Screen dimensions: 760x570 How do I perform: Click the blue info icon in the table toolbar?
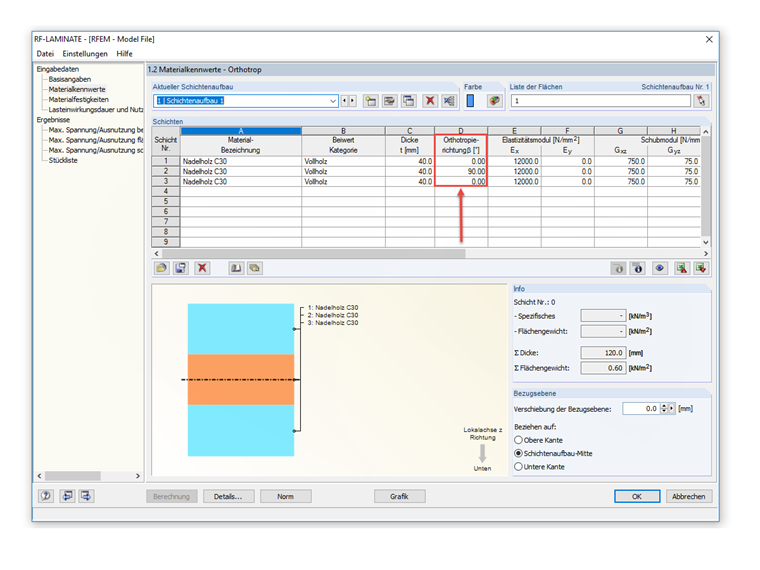[638, 268]
